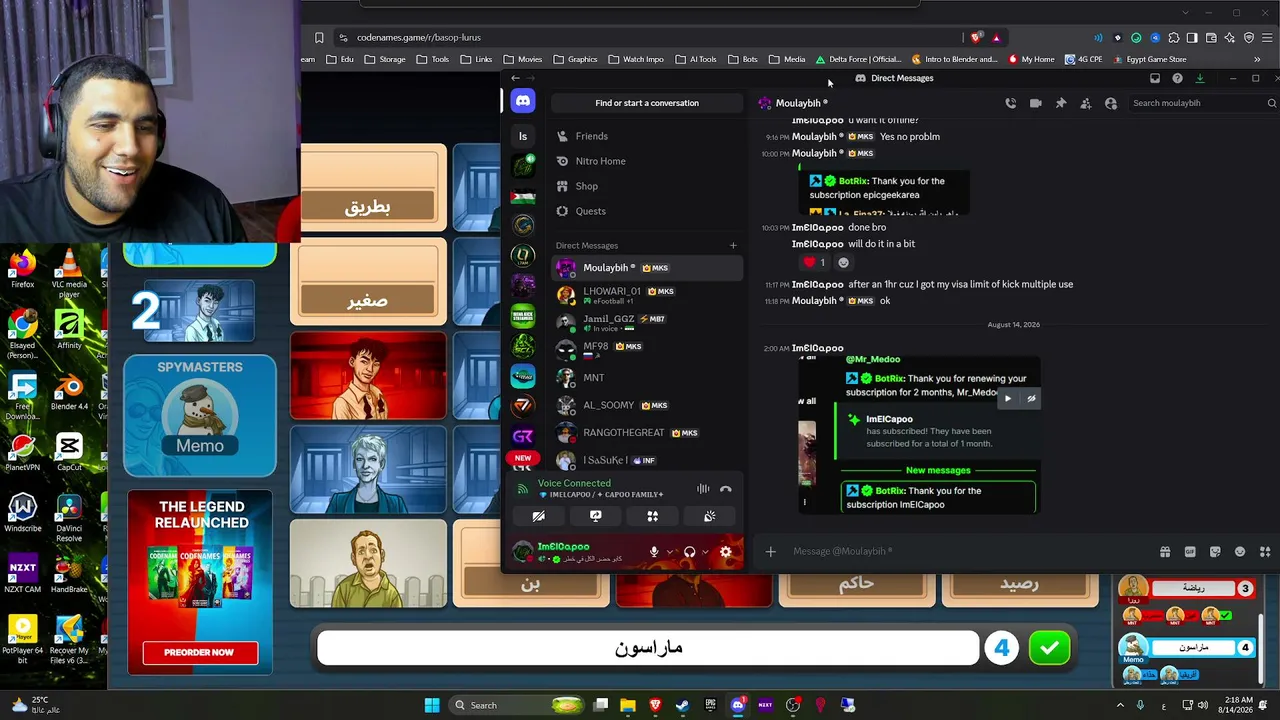The image size is (1280, 720).
Task: Toggle spoiler hide icon on embedded message
Action: (1031, 398)
